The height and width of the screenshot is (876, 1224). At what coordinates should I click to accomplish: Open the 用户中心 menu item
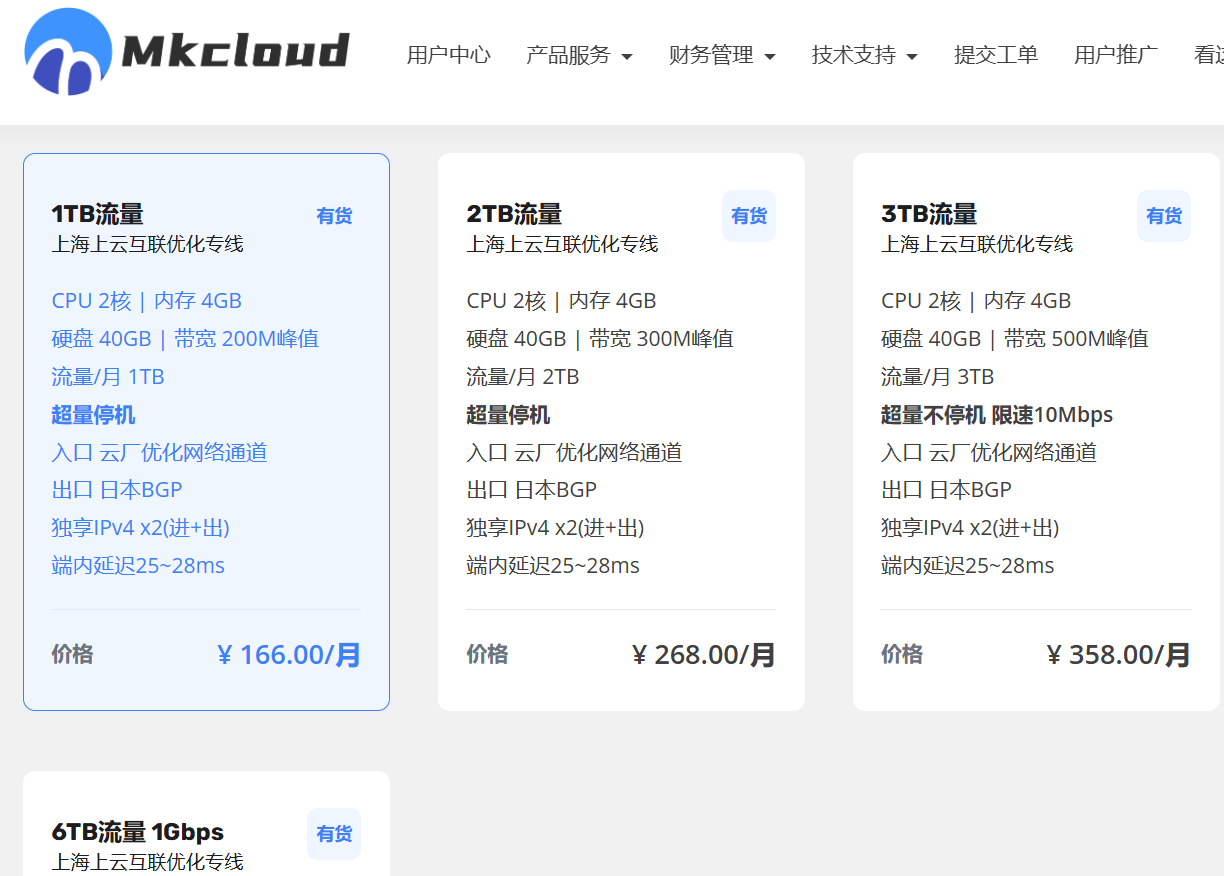pyautogui.click(x=449, y=56)
